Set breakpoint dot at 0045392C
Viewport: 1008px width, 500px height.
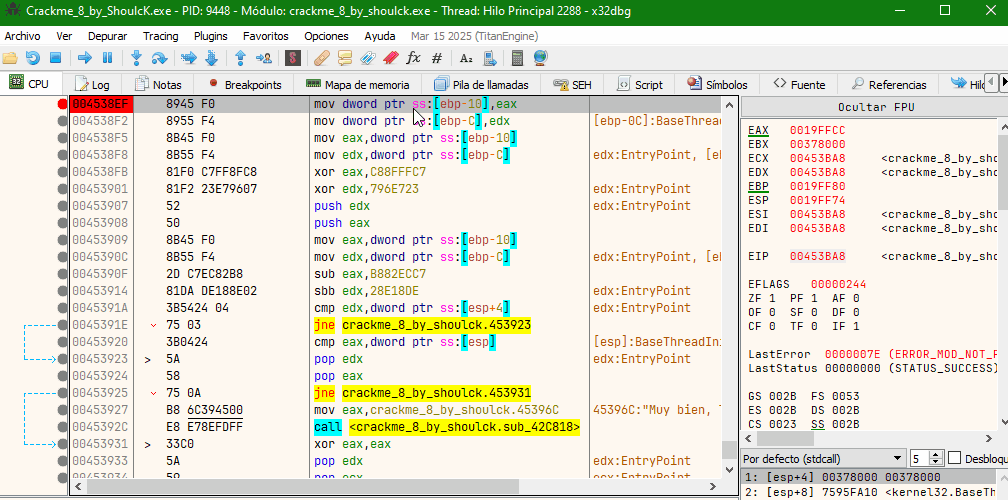(x=62, y=427)
